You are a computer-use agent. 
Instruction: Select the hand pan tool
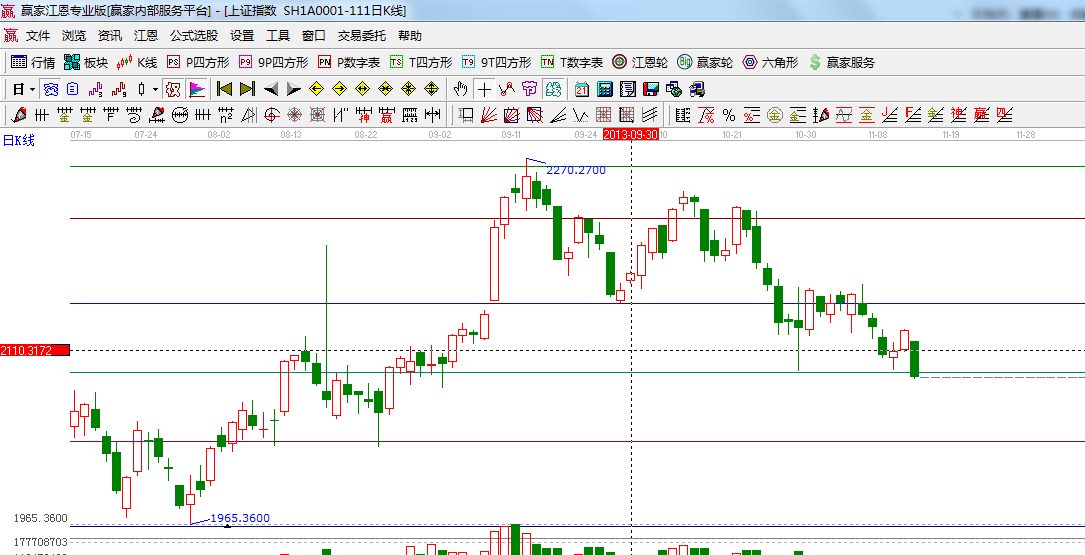click(x=461, y=89)
